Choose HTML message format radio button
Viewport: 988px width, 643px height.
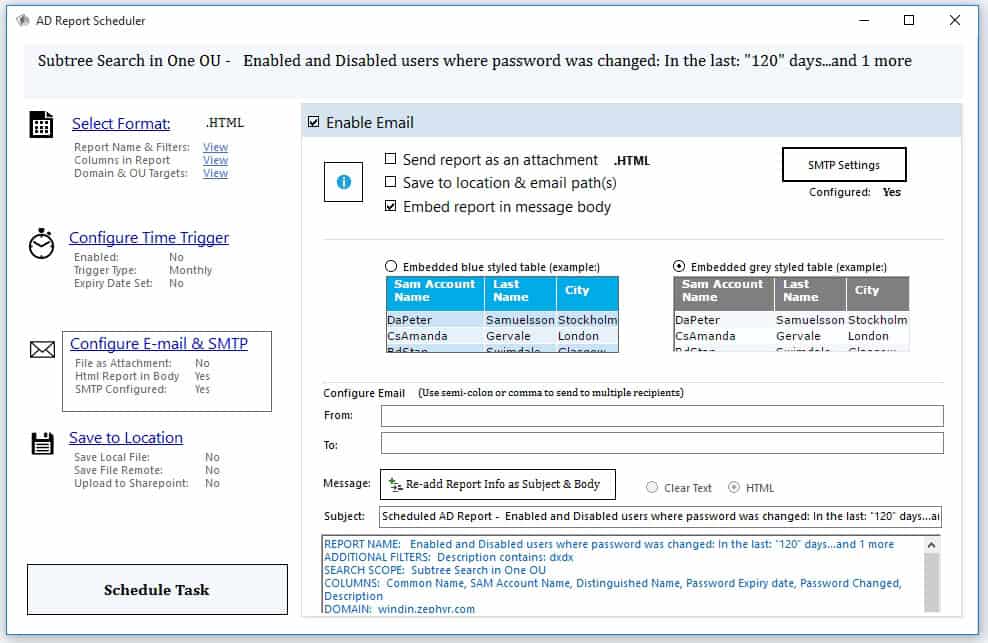tap(734, 487)
